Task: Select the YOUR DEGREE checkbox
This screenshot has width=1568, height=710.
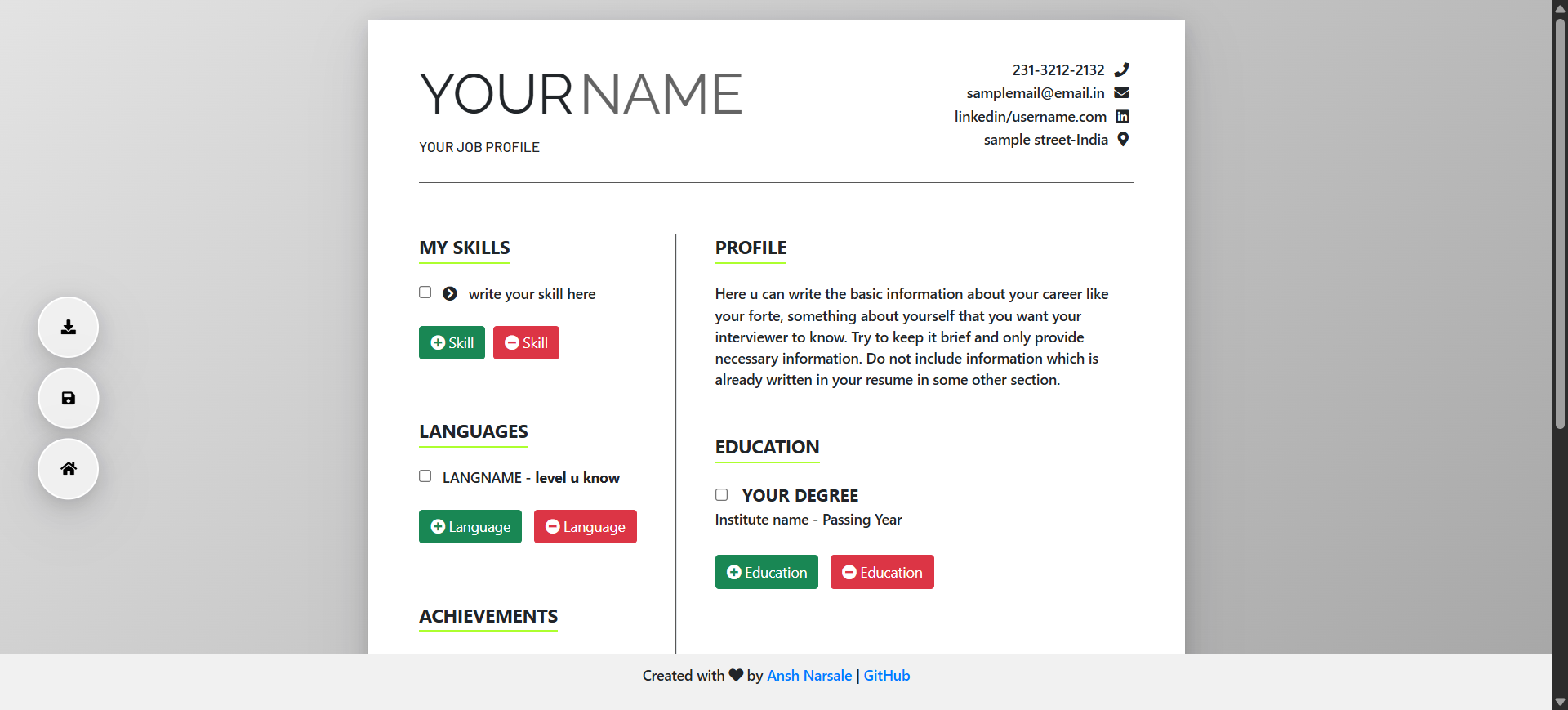Action: coord(722,495)
